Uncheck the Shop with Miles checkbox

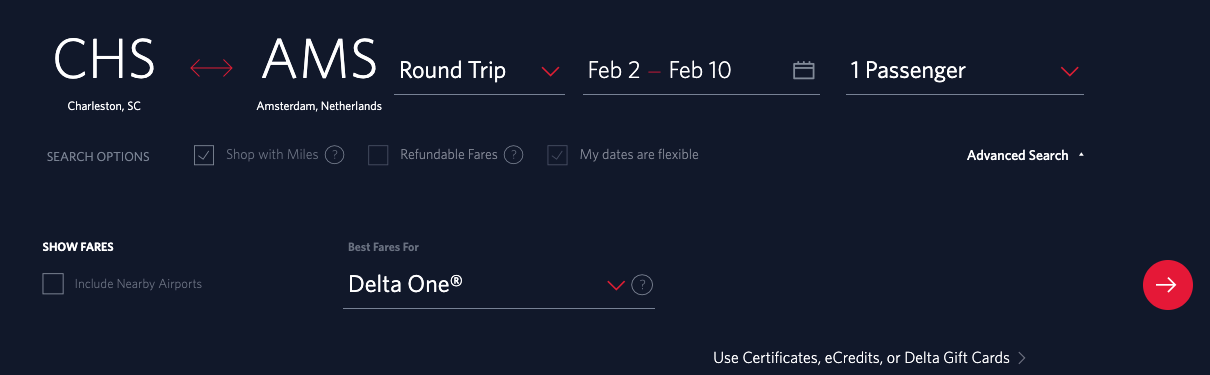pos(204,155)
